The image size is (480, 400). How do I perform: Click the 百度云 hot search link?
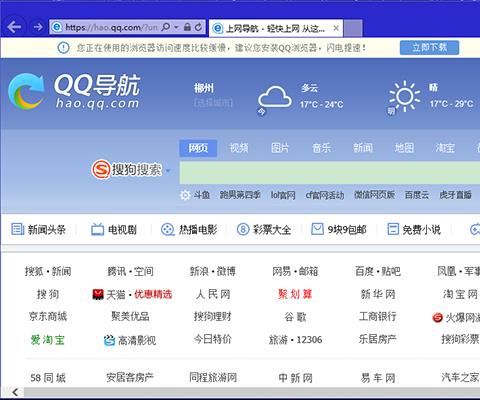point(417,195)
